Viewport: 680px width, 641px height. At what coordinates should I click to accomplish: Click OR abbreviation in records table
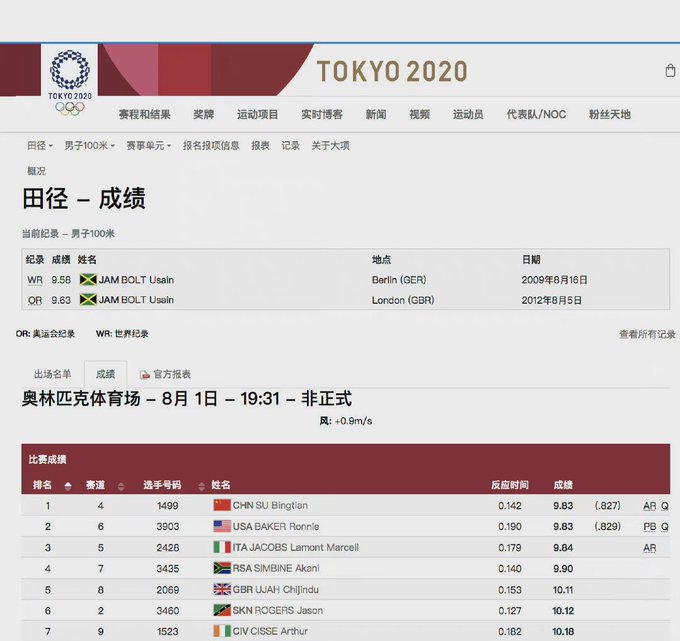tap(35, 300)
